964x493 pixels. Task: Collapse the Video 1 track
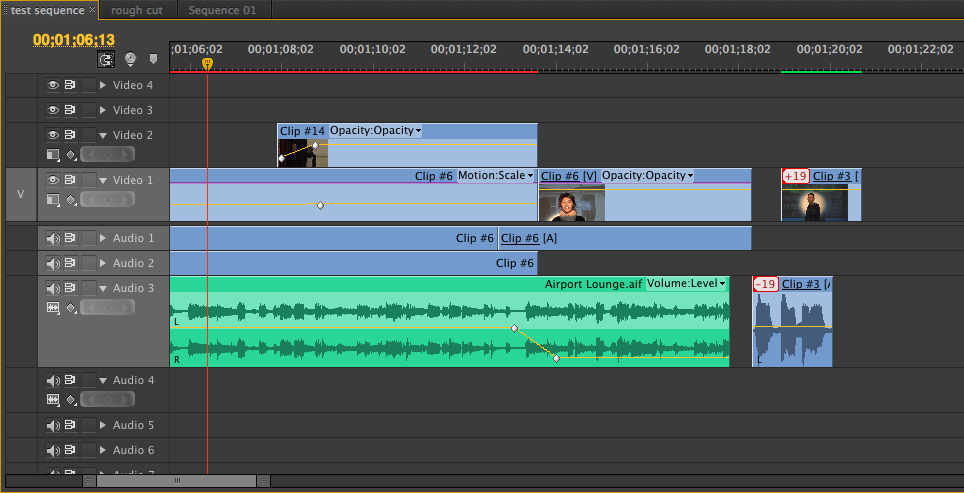[103, 180]
